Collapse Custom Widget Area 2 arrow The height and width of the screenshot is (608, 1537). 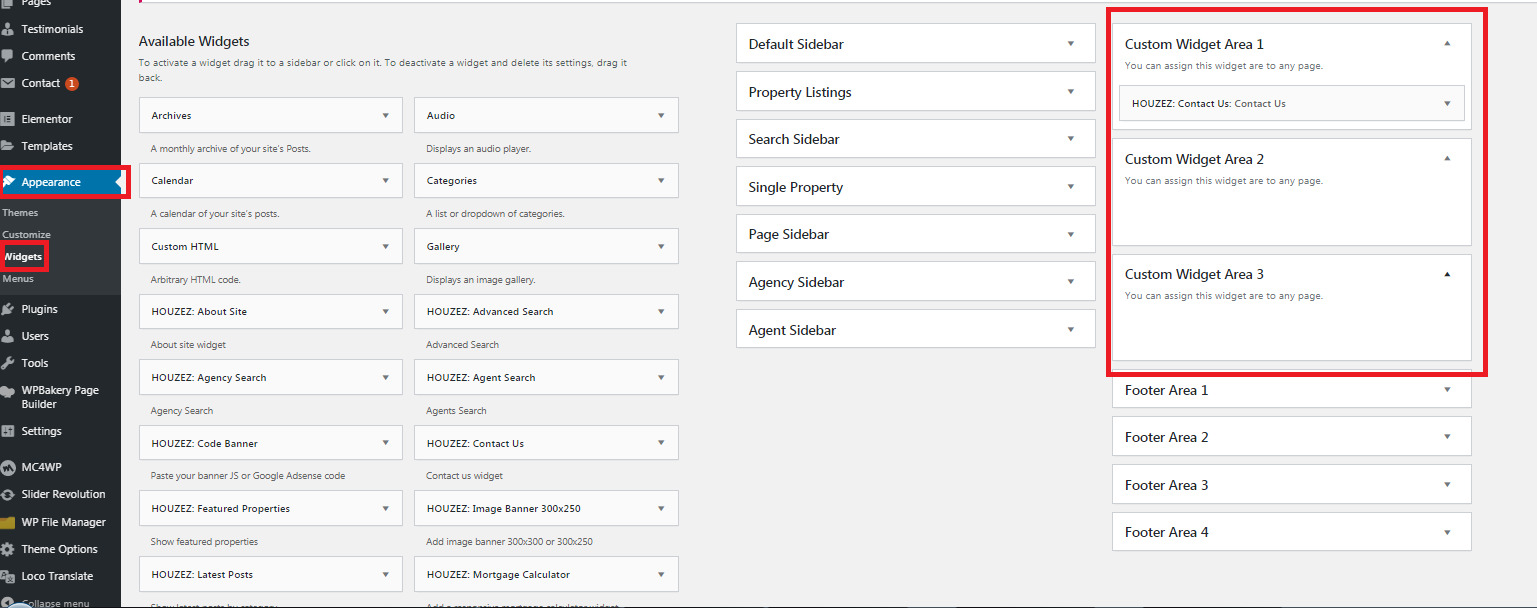click(x=1447, y=159)
